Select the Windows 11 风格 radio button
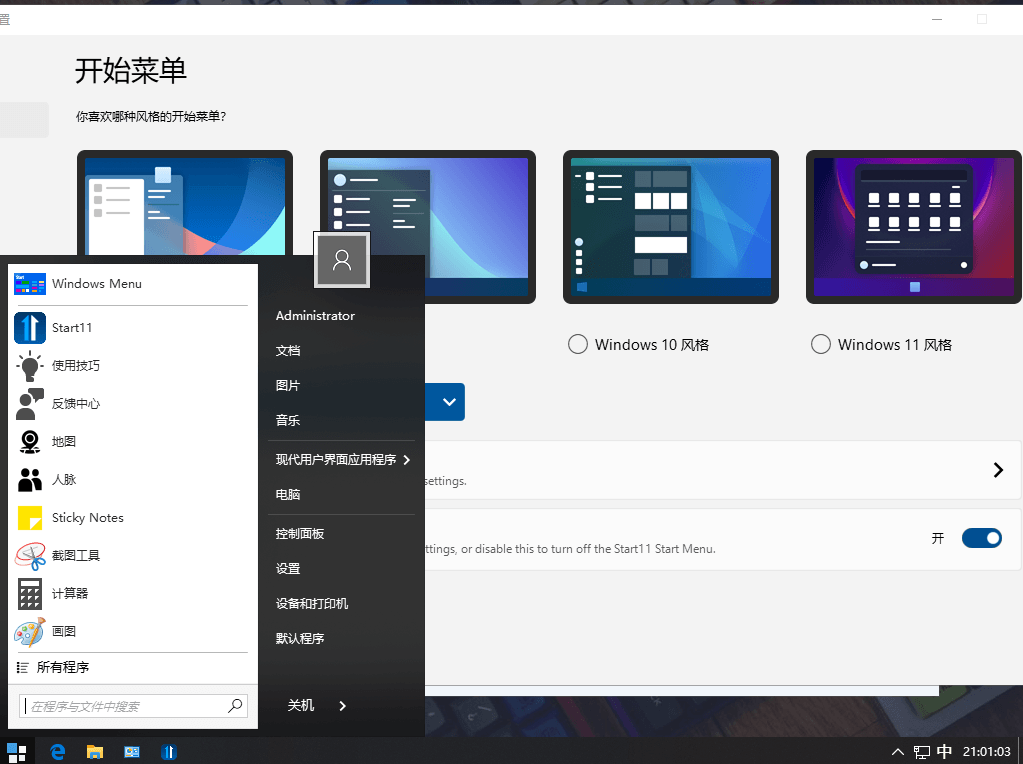The width and height of the screenshot is (1023, 764). [x=821, y=344]
